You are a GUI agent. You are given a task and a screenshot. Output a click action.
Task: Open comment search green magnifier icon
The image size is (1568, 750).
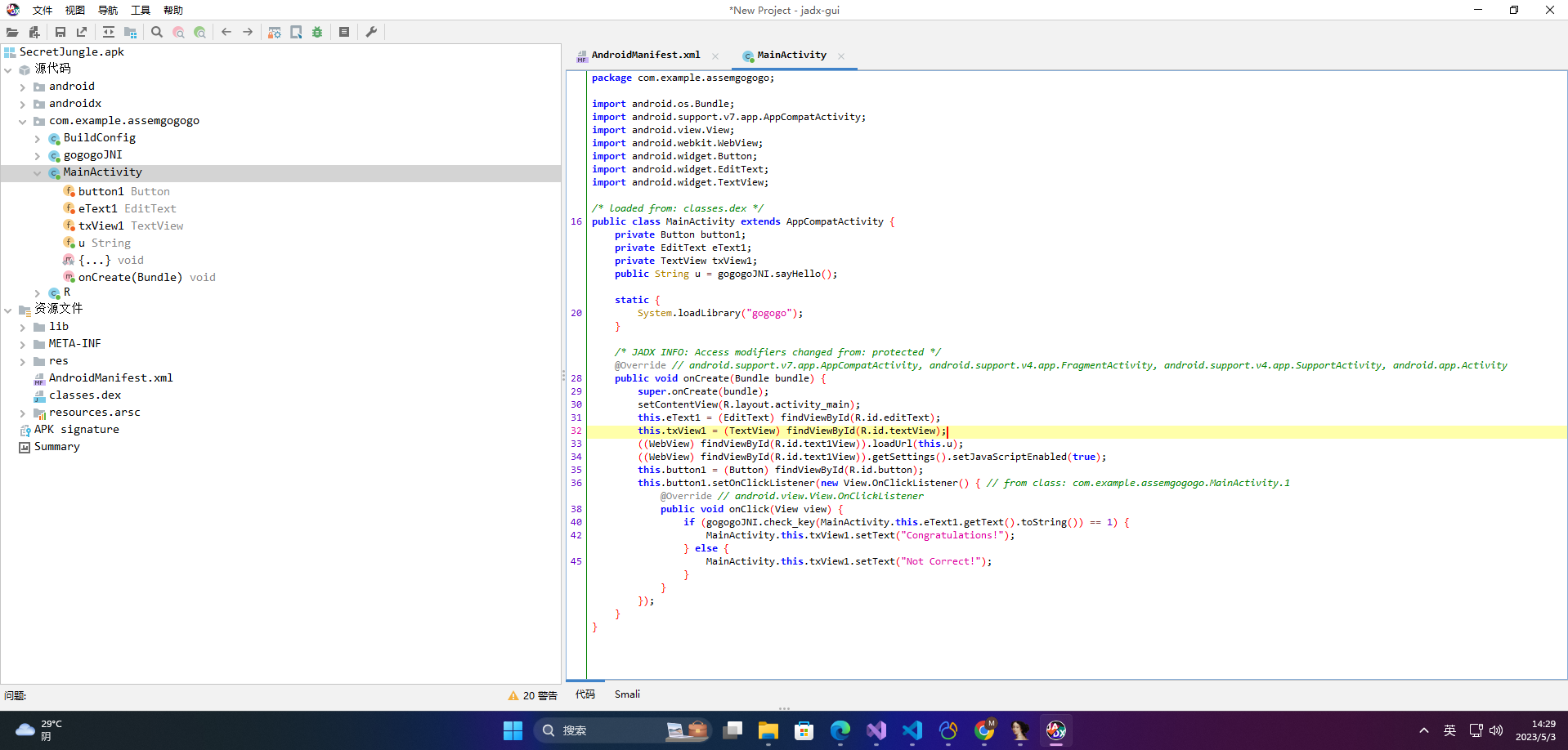coord(199,32)
